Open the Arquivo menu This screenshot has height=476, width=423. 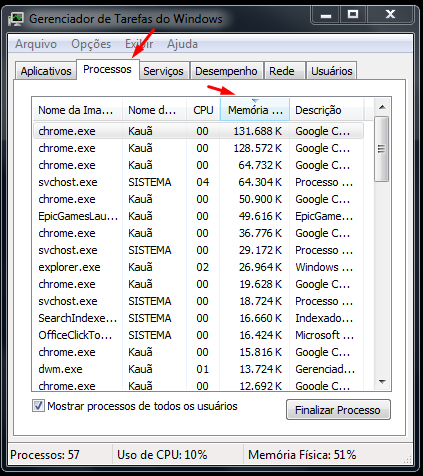36,44
